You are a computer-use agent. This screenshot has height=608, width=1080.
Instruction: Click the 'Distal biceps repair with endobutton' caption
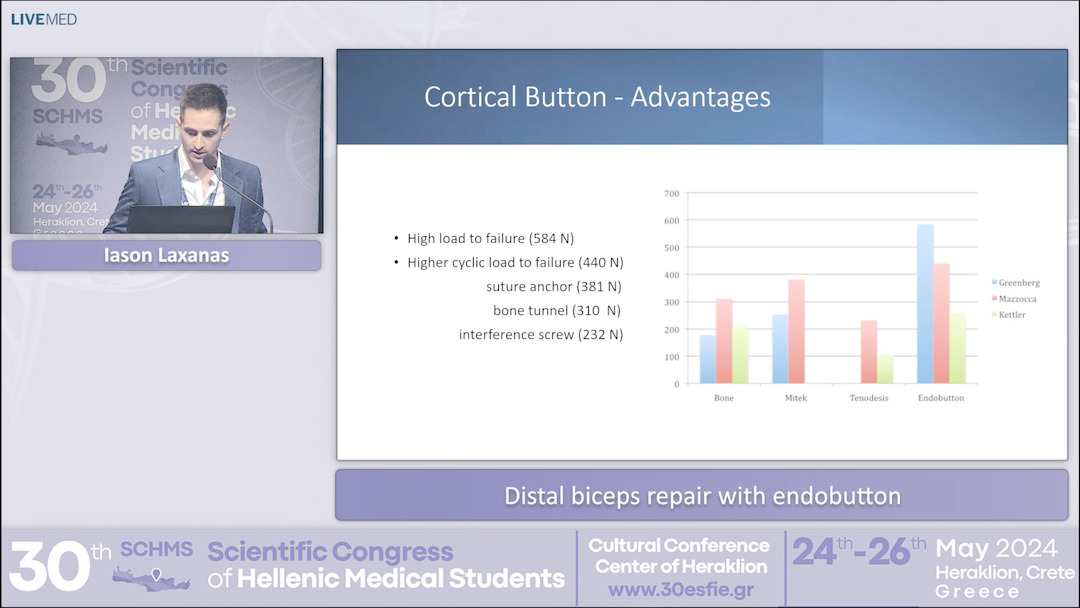[702, 495]
